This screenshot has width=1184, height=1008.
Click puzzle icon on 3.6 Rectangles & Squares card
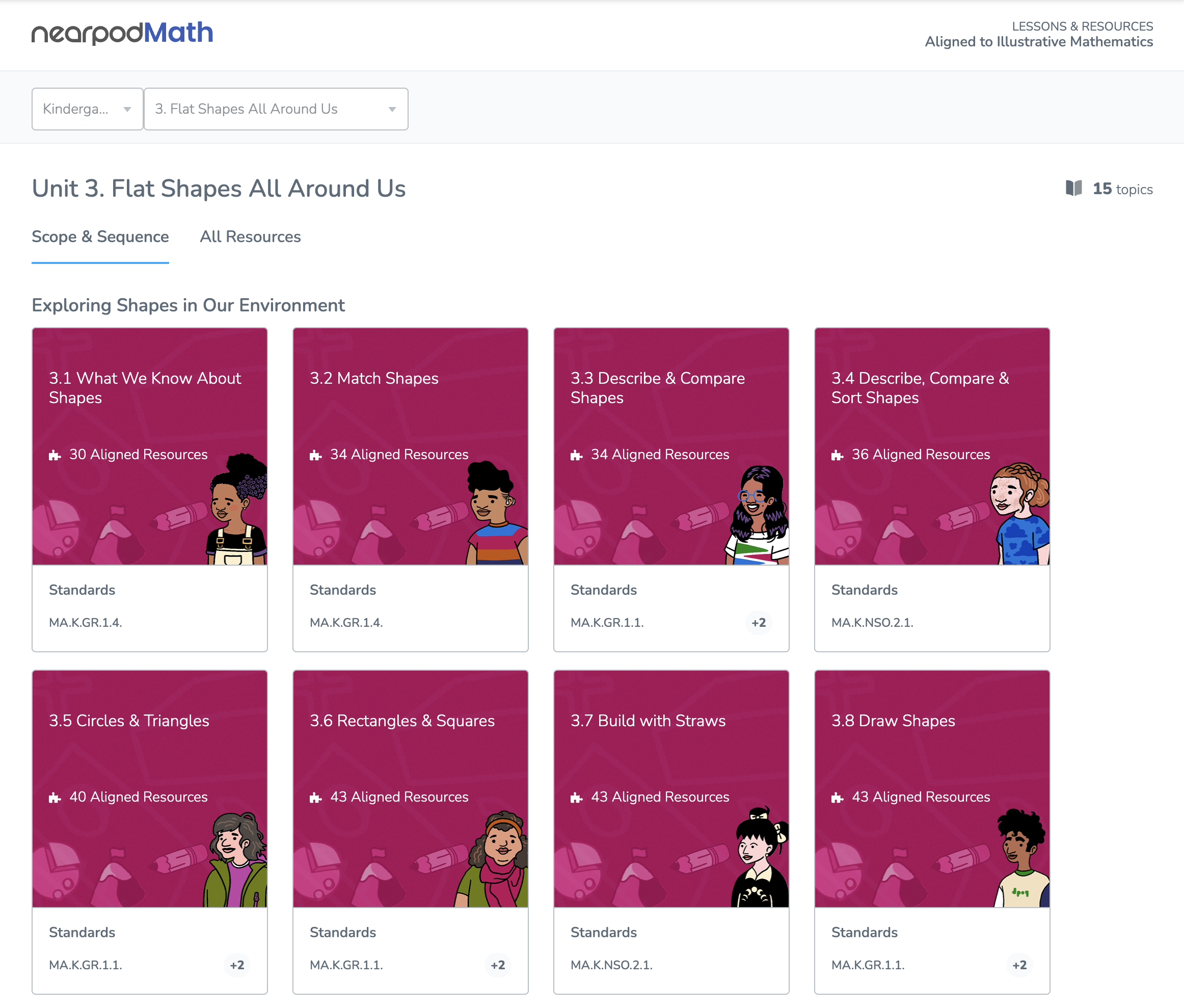(x=316, y=797)
